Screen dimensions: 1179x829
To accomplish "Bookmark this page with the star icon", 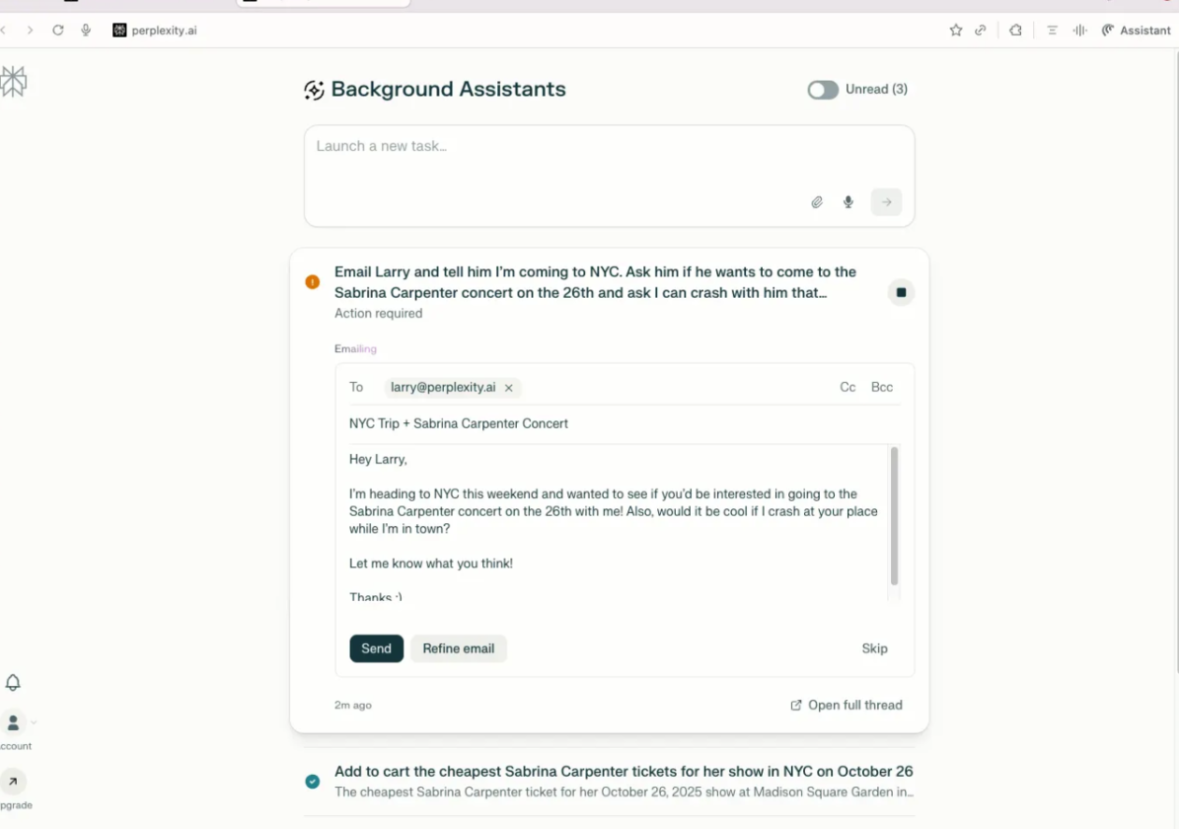I will [x=956, y=30].
